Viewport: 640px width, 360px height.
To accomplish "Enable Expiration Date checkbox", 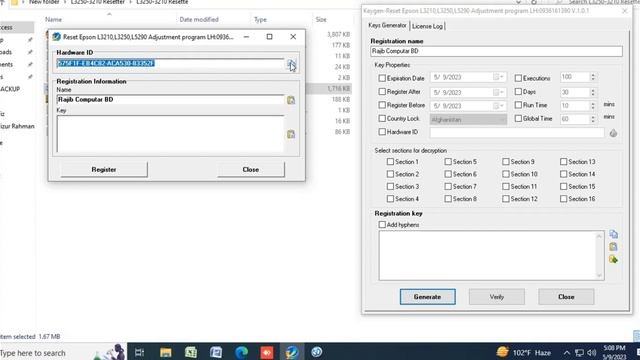I will pos(382,78).
